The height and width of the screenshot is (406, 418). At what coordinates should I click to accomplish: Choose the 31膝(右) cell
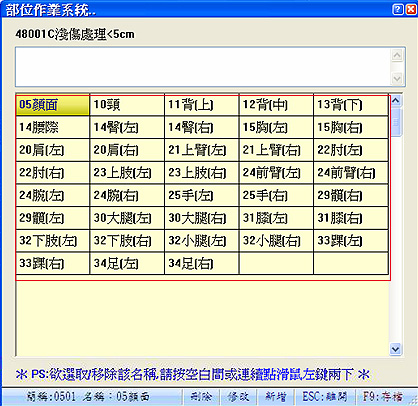click(x=351, y=218)
